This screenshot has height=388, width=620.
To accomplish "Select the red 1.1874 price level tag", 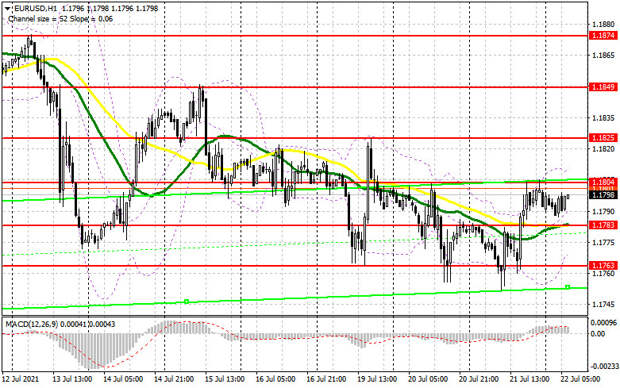I will click(x=603, y=36).
